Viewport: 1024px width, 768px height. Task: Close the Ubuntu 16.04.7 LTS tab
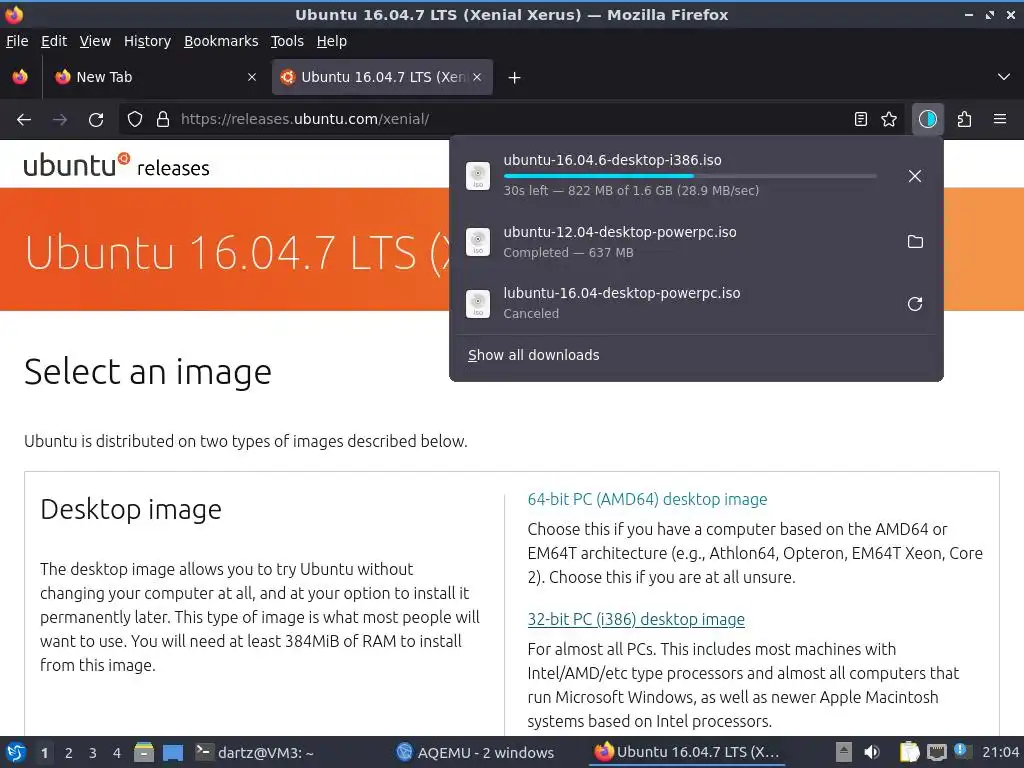(477, 77)
